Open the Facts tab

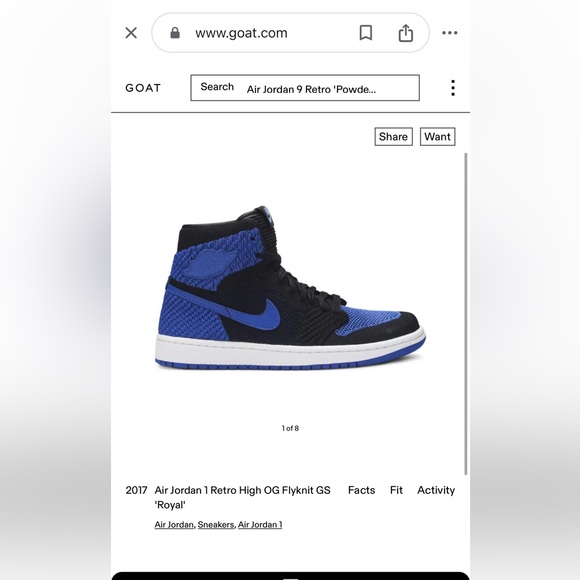pyautogui.click(x=361, y=490)
